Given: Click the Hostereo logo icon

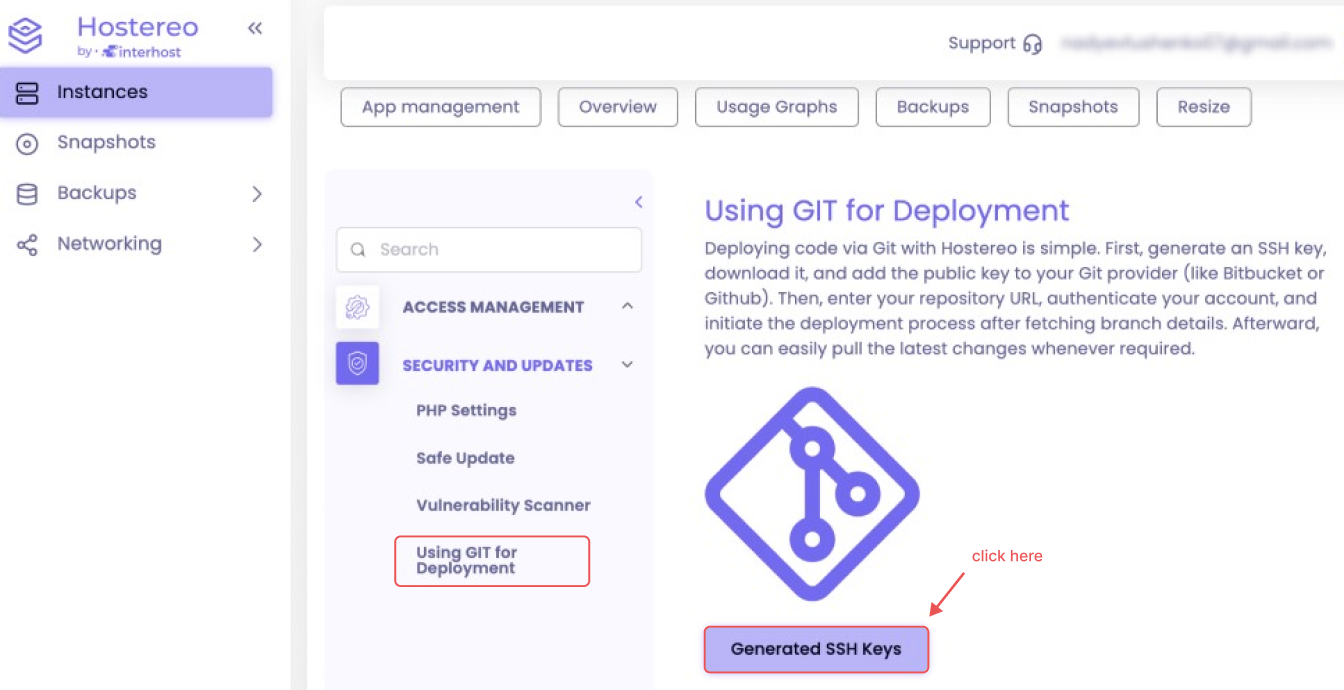Looking at the screenshot, I should [25, 35].
